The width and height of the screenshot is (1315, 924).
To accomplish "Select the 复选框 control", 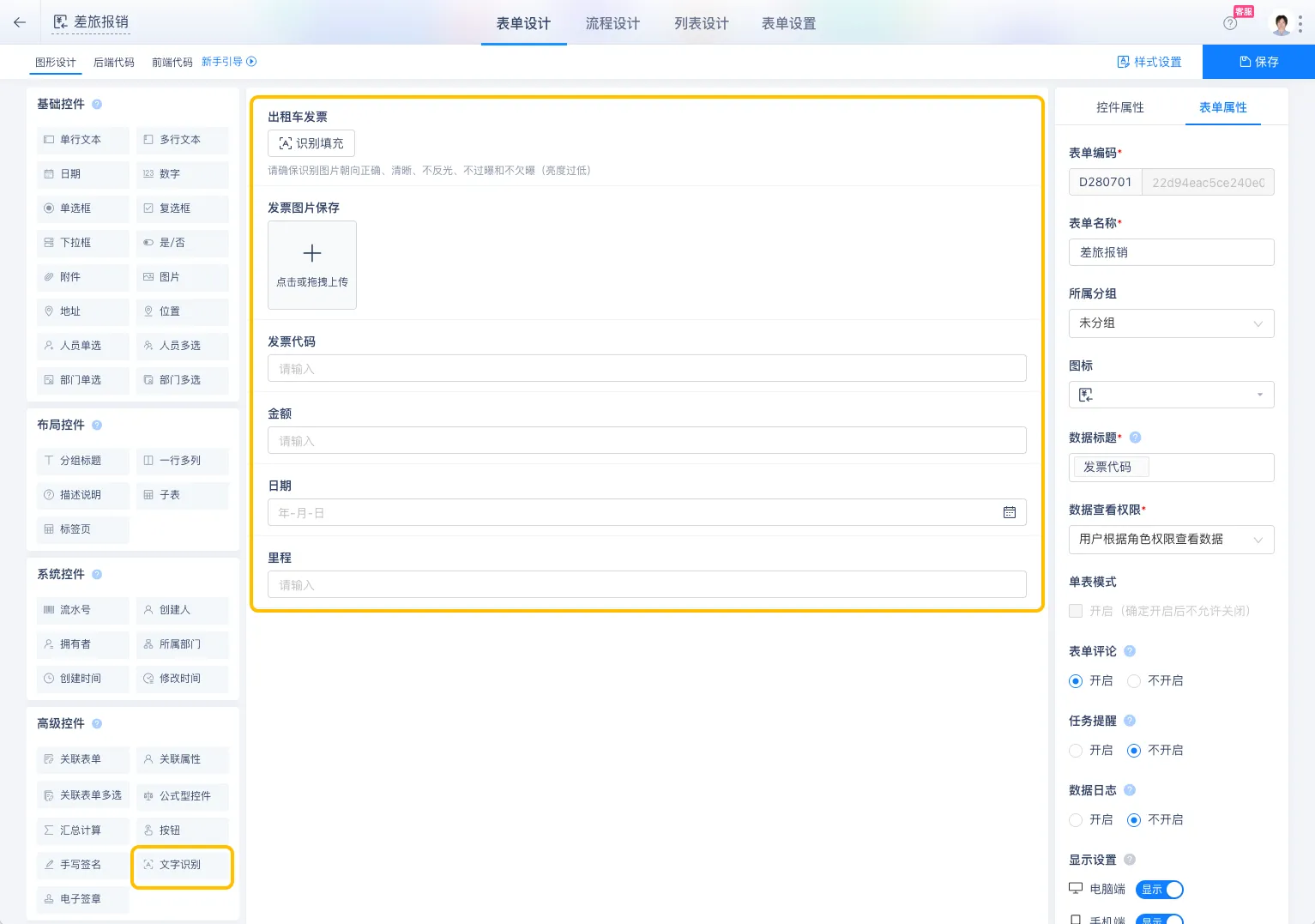I will pos(183,208).
